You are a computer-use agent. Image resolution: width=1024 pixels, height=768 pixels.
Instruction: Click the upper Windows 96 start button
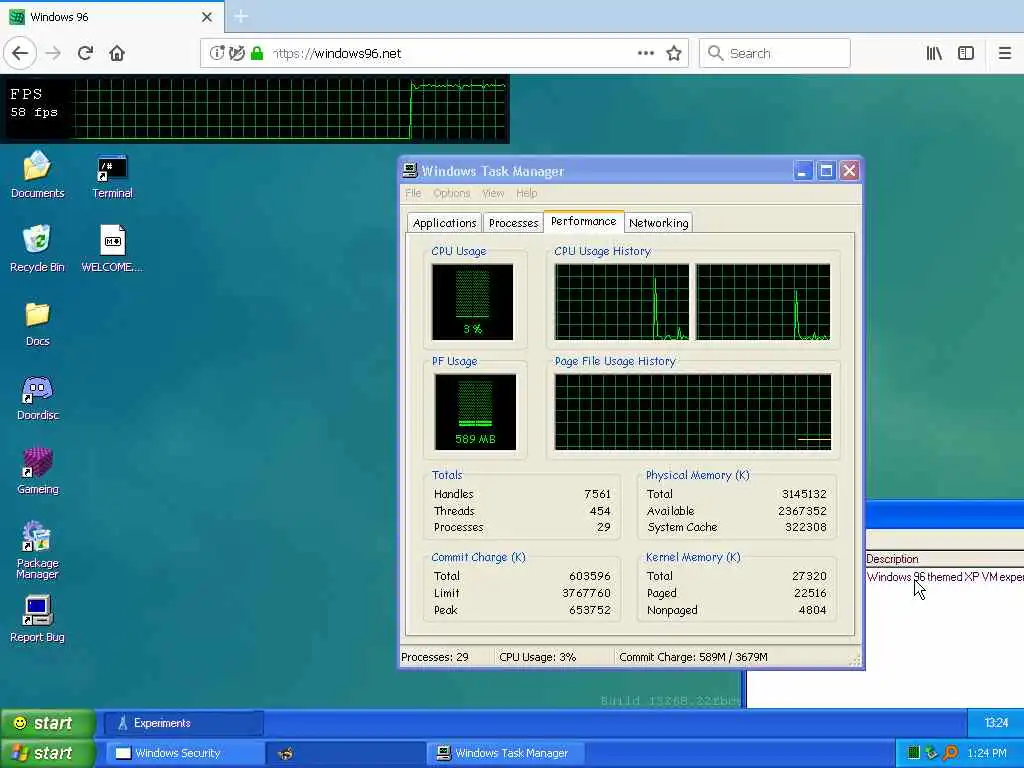point(47,723)
